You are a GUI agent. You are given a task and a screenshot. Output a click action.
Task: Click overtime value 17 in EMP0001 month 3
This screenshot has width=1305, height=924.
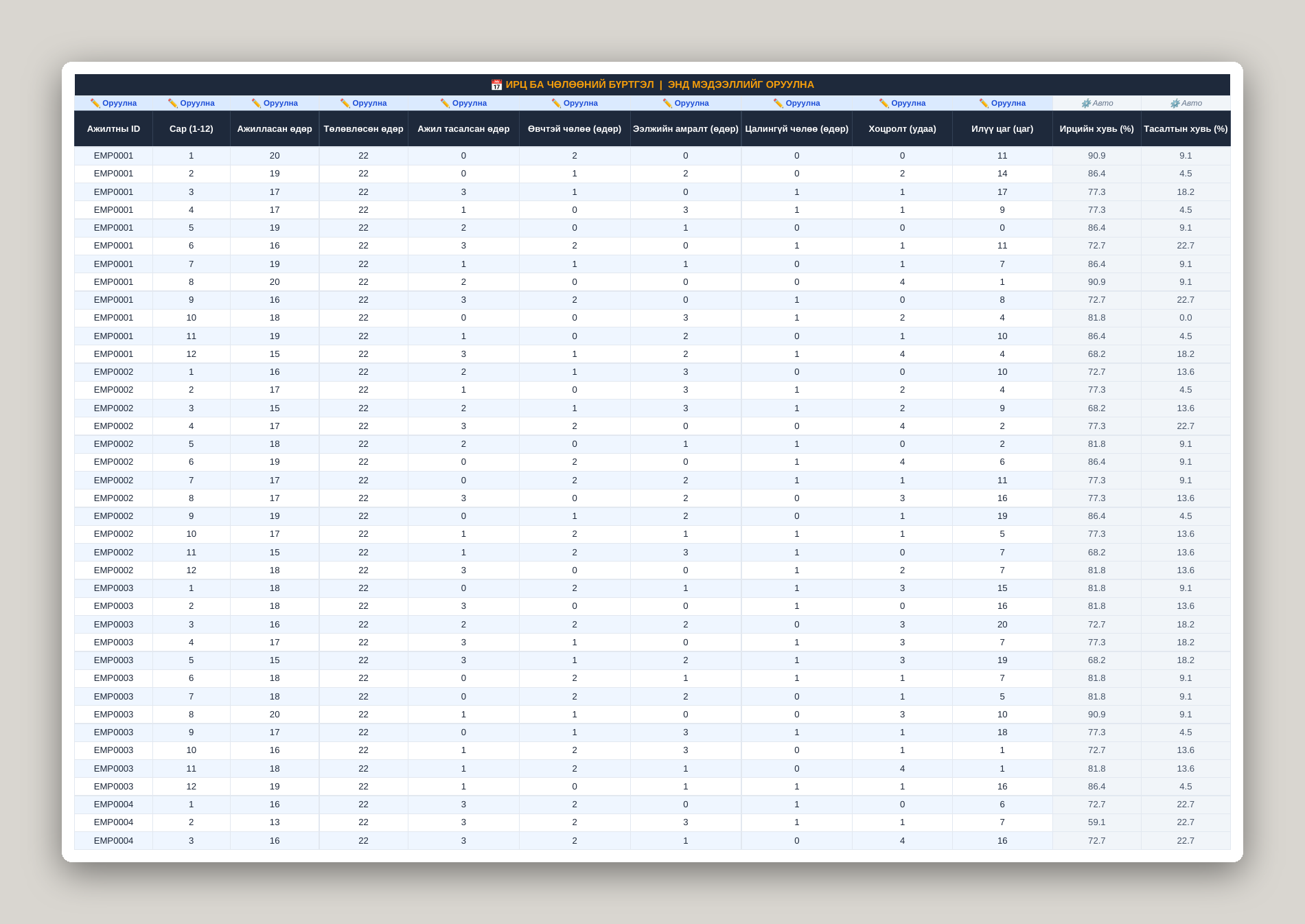coord(1002,192)
